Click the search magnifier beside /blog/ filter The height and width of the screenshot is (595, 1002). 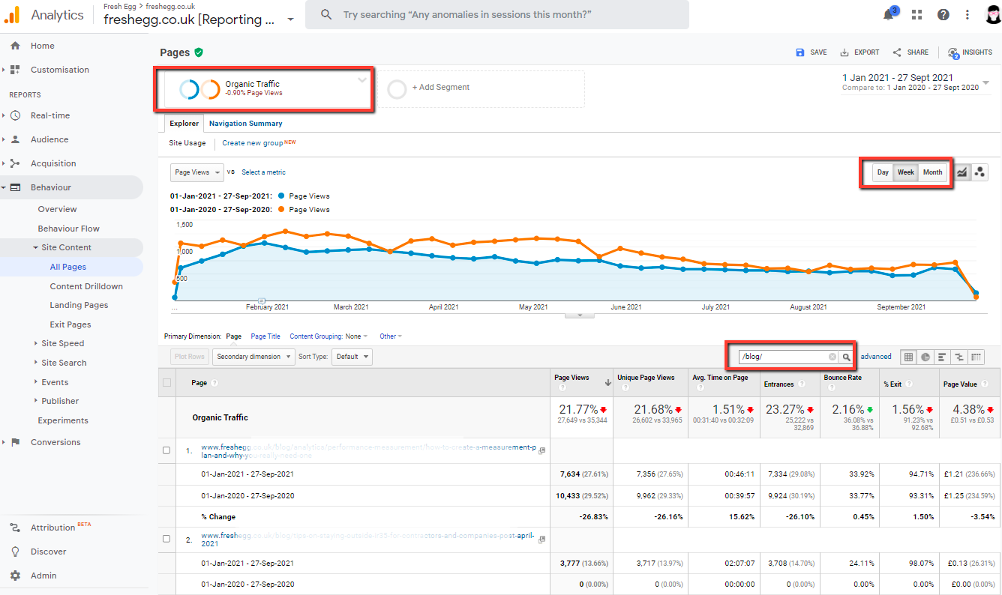coord(846,357)
